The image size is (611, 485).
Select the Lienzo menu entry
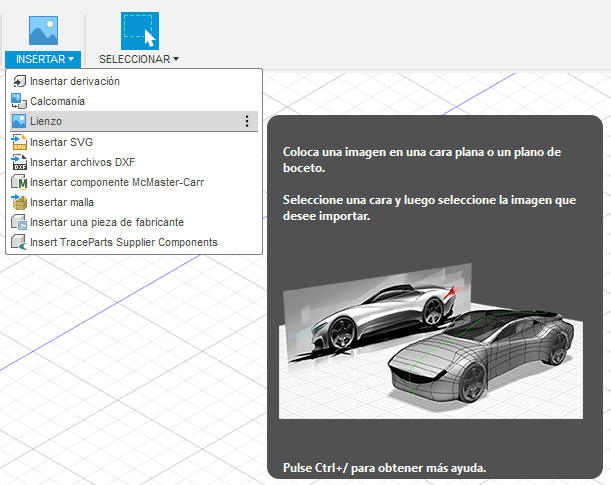click(134, 121)
